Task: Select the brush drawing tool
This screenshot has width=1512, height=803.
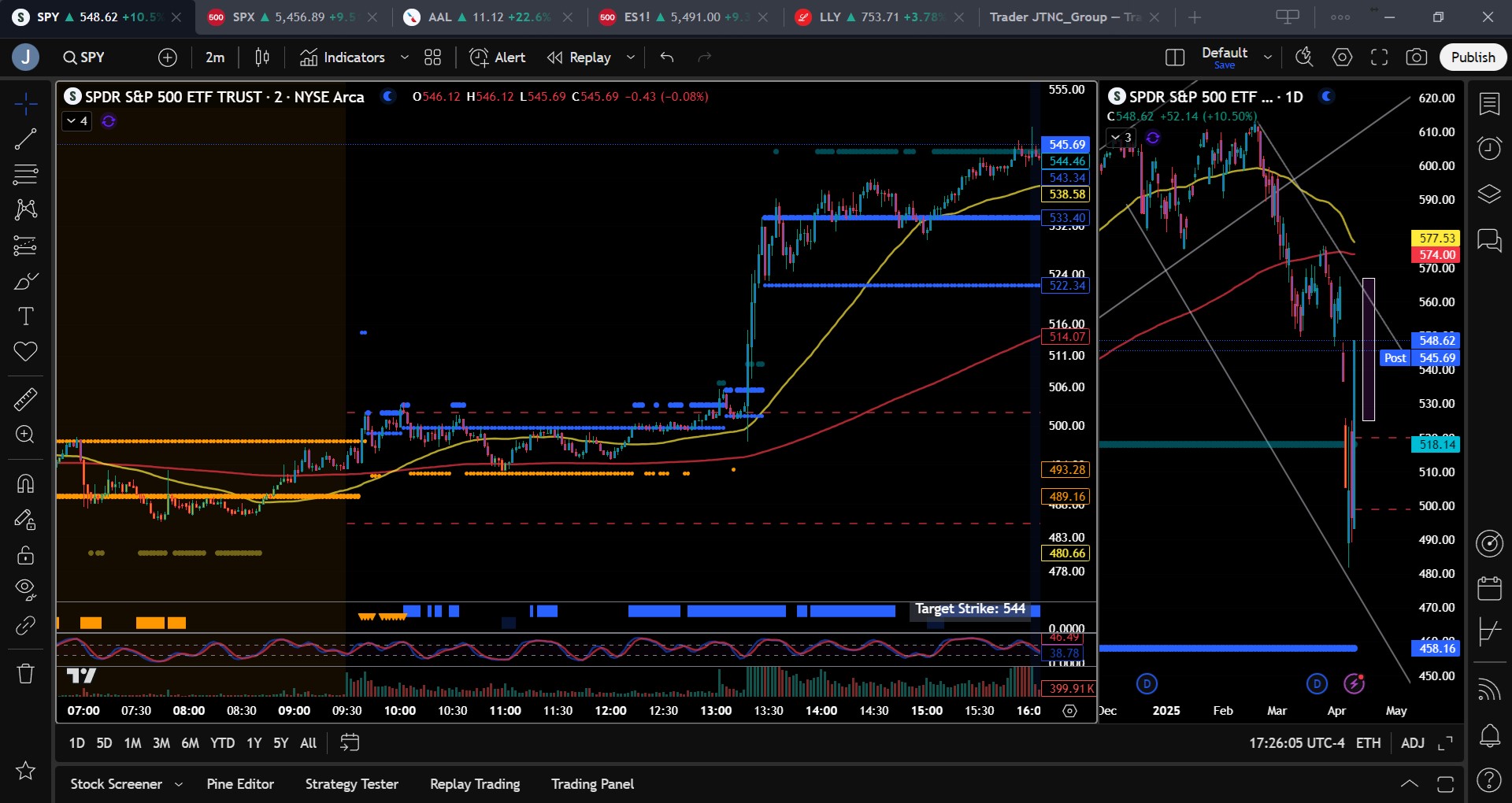Action: pos(25,281)
